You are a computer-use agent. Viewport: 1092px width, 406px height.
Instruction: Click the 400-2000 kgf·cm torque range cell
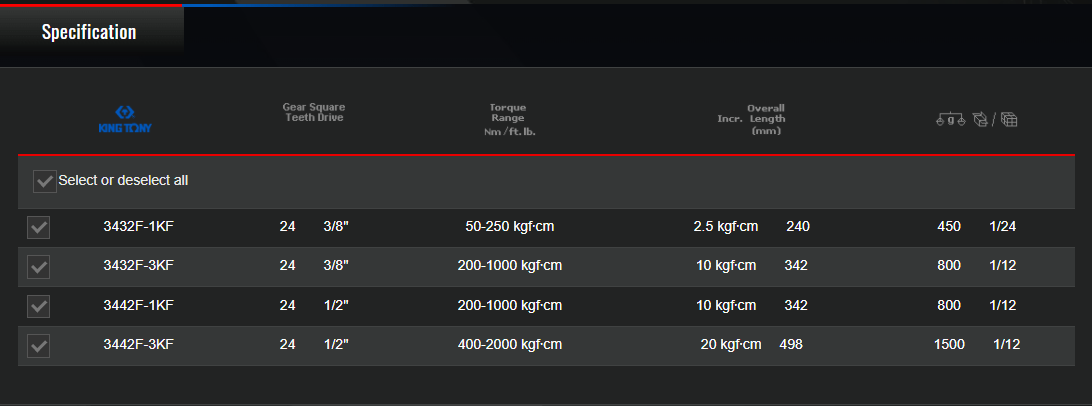[510, 344]
